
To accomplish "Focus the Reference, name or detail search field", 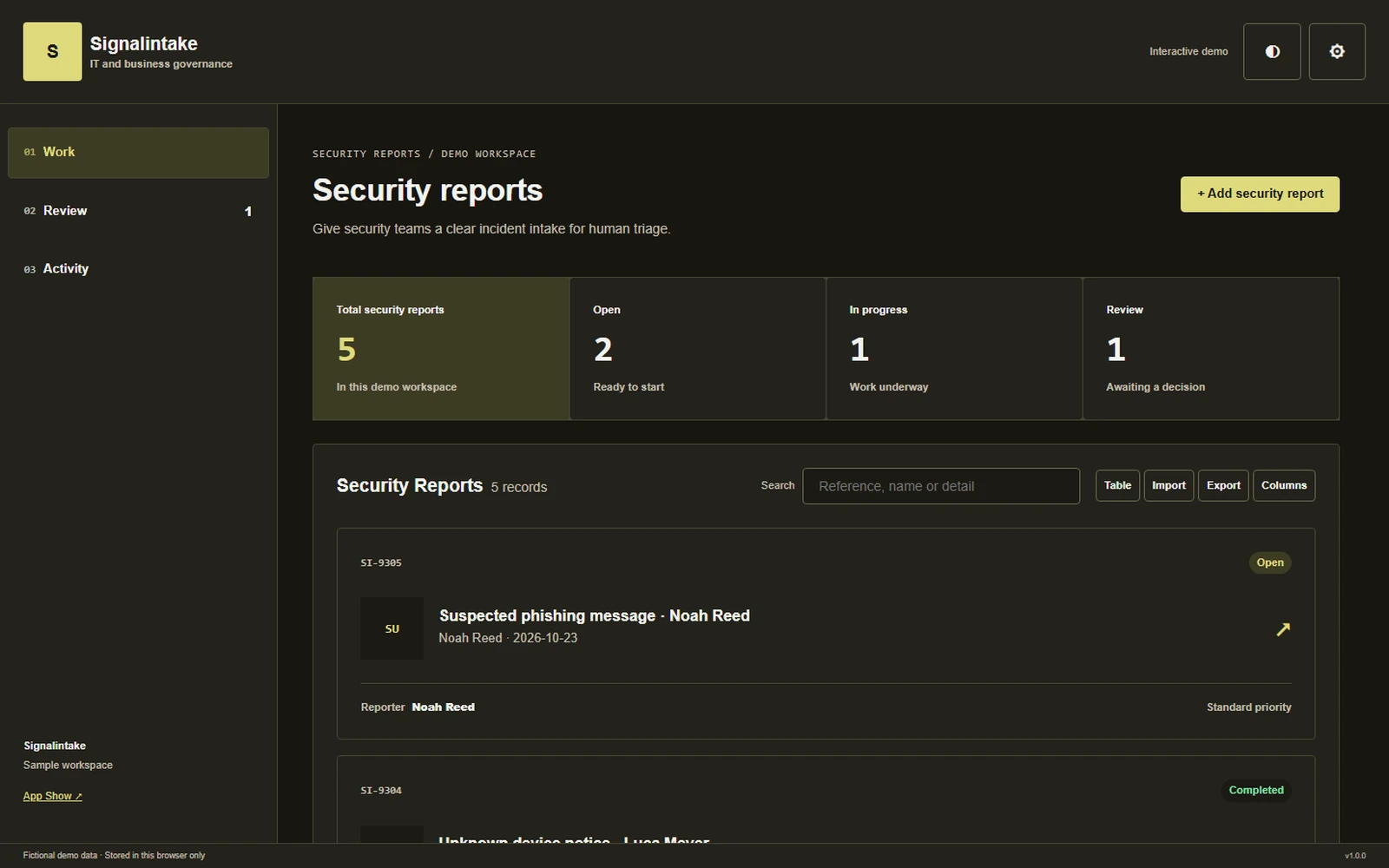I will tap(941, 486).
